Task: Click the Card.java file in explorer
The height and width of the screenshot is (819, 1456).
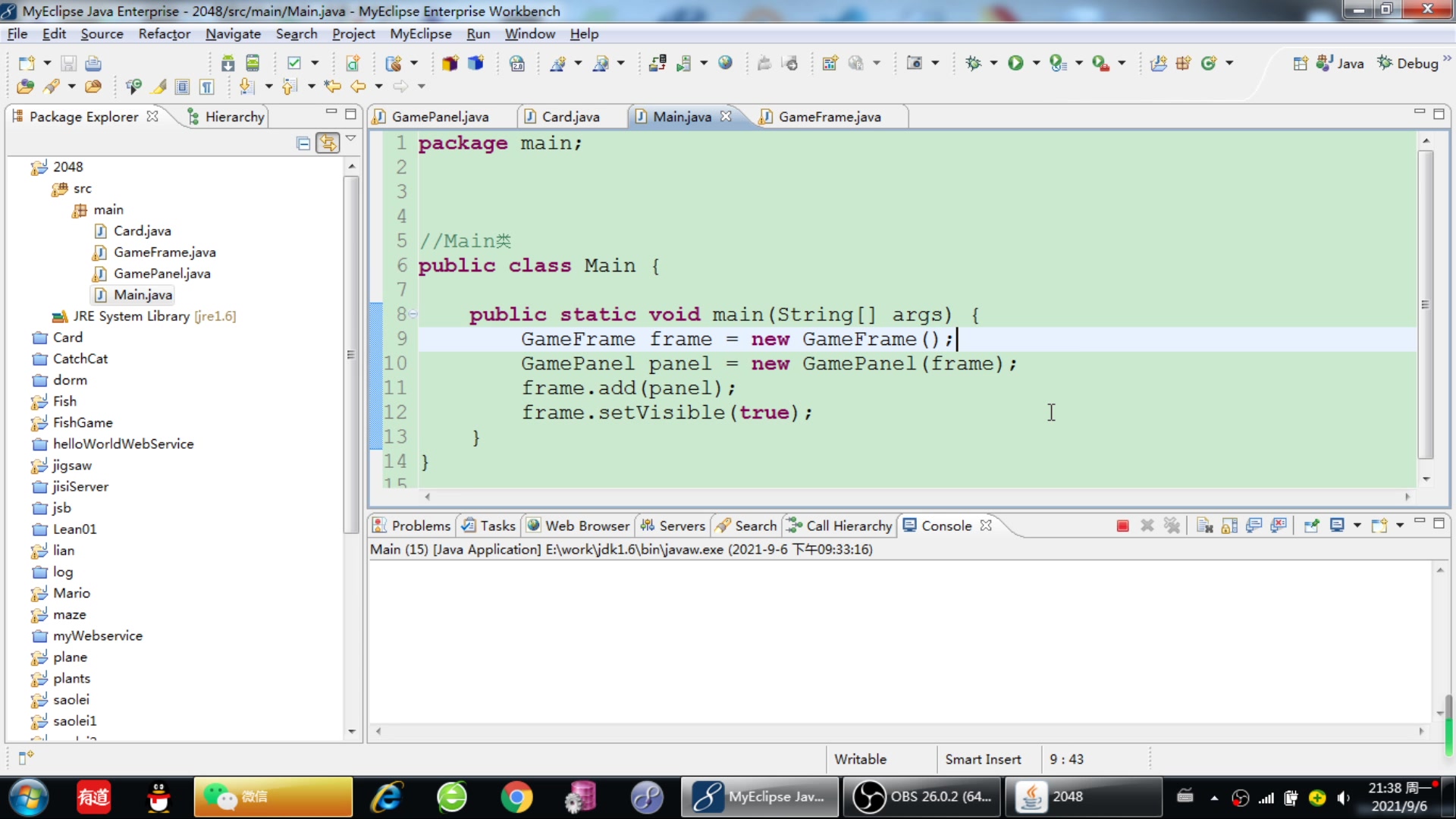Action: pos(142,231)
